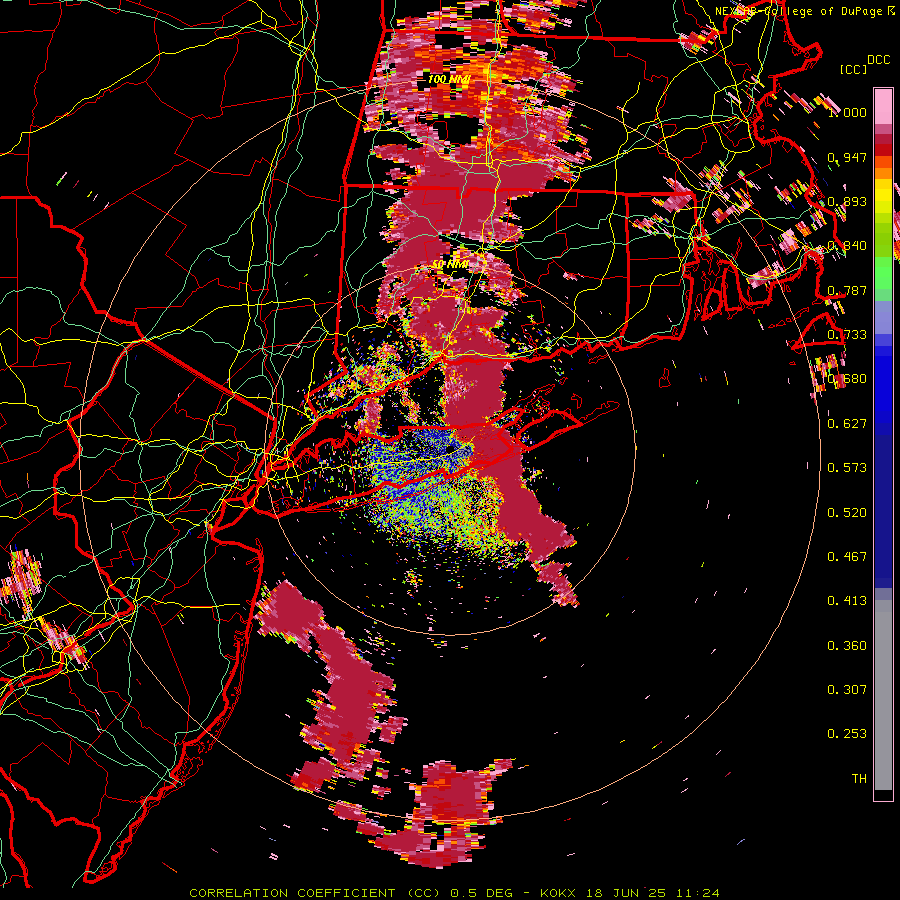Image resolution: width=900 pixels, height=900 pixels.
Task: Click the '0.733' color scale label
Action: pos(847,335)
